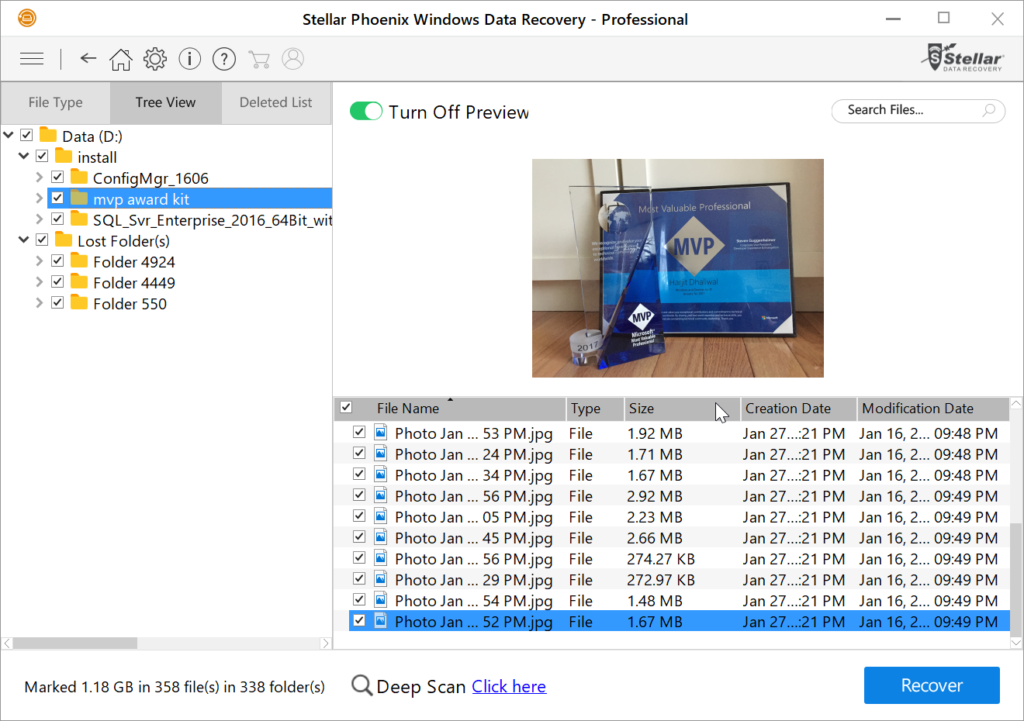Uncheck the Lost Folder(s) checkbox
The height and width of the screenshot is (721, 1024).
pos(42,240)
